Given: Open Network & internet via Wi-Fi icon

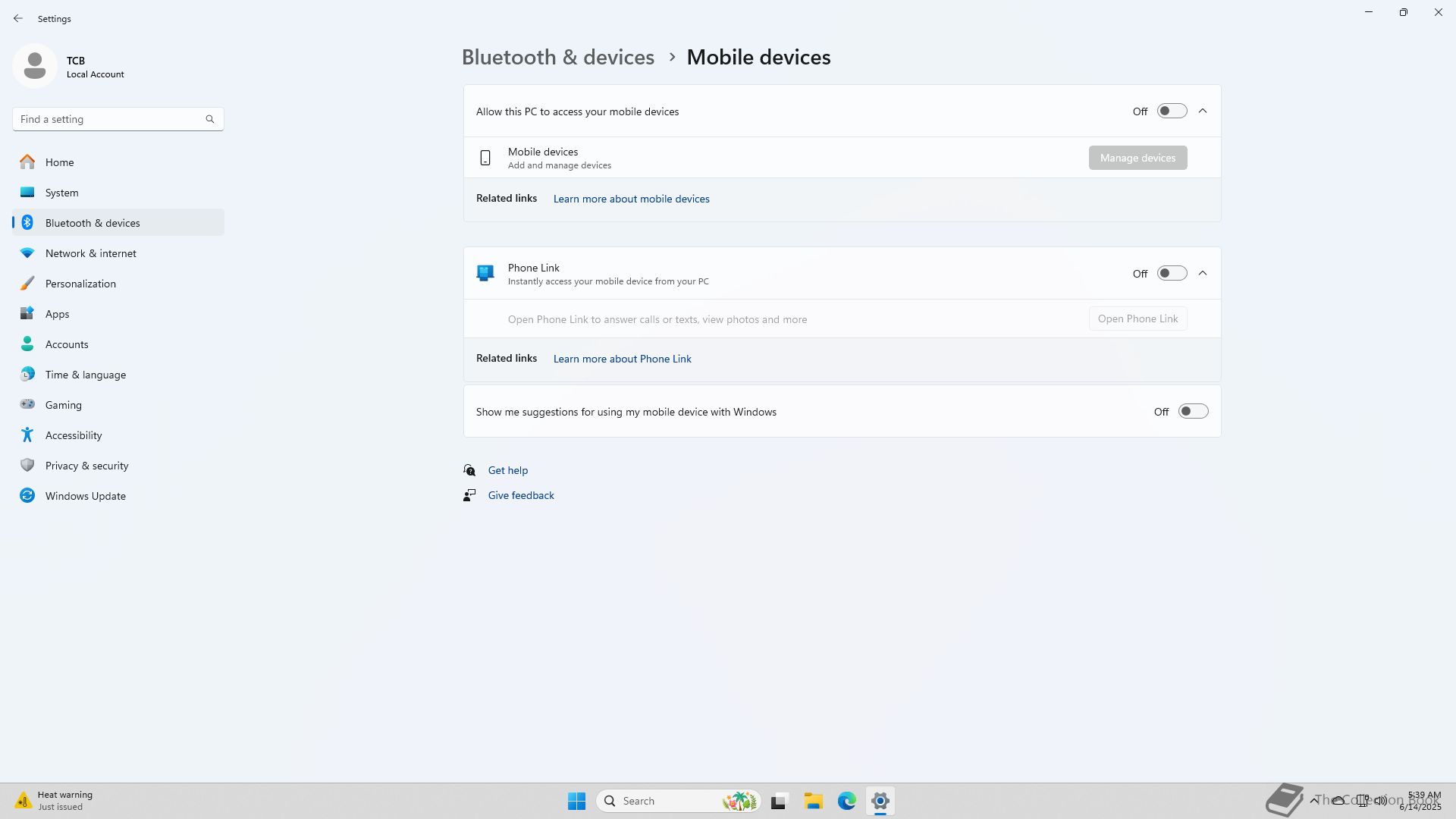Looking at the screenshot, I should pos(27,253).
